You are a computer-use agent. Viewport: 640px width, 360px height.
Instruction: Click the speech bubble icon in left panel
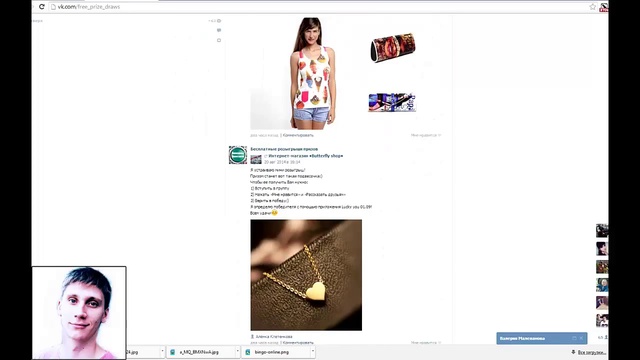219,30
